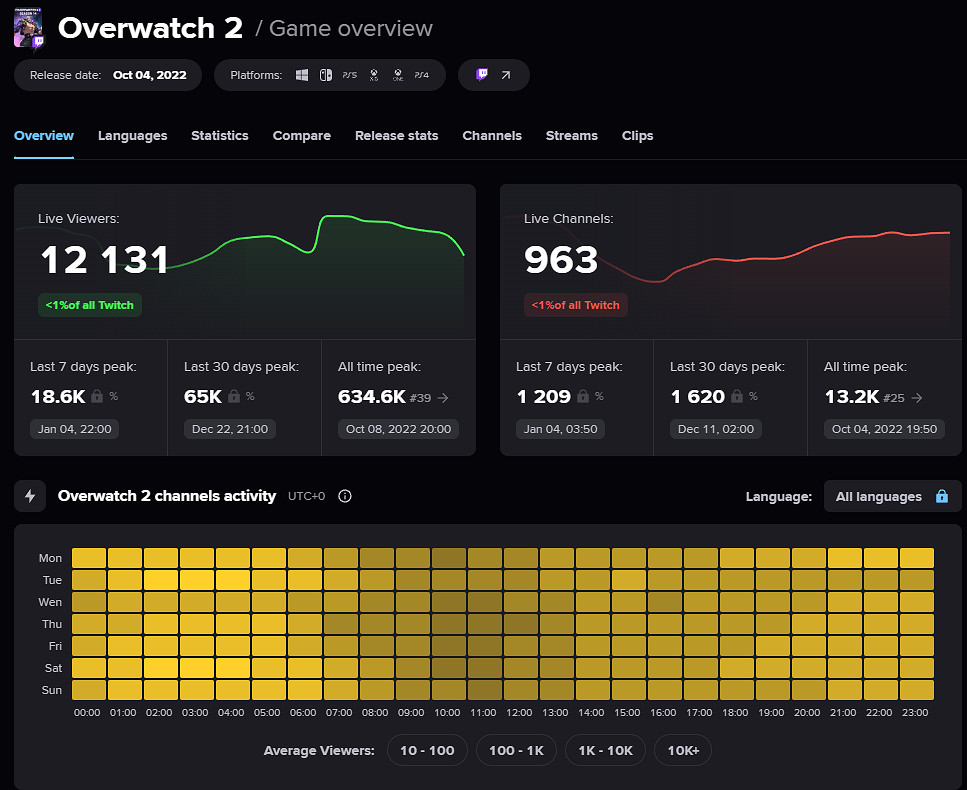The height and width of the screenshot is (790, 967).
Task: Click arrow next to 13.2K channels peak
Action: [x=915, y=398]
